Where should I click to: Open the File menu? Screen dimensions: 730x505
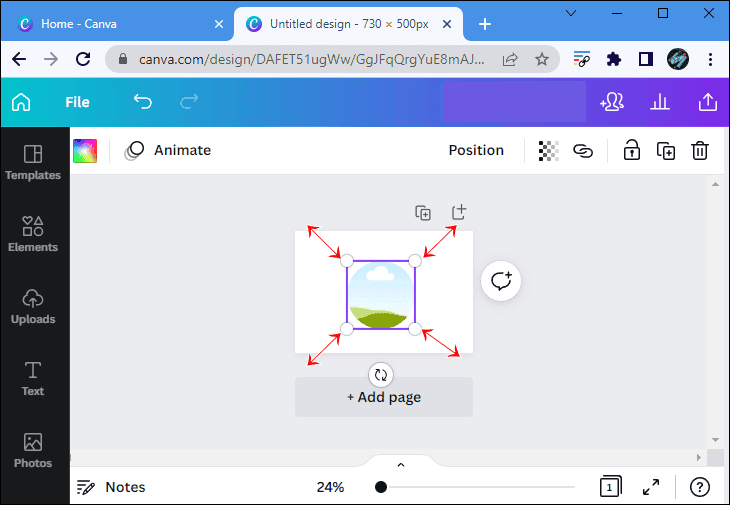pyautogui.click(x=77, y=102)
